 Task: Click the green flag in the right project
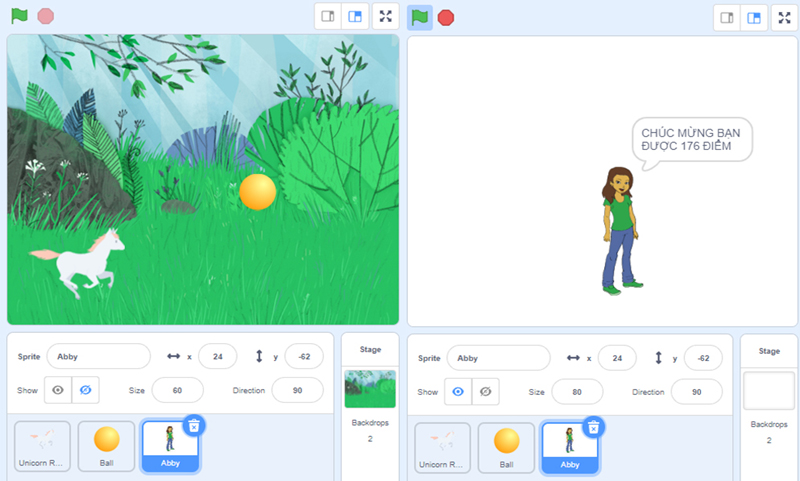pyautogui.click(x=420, y=18)
